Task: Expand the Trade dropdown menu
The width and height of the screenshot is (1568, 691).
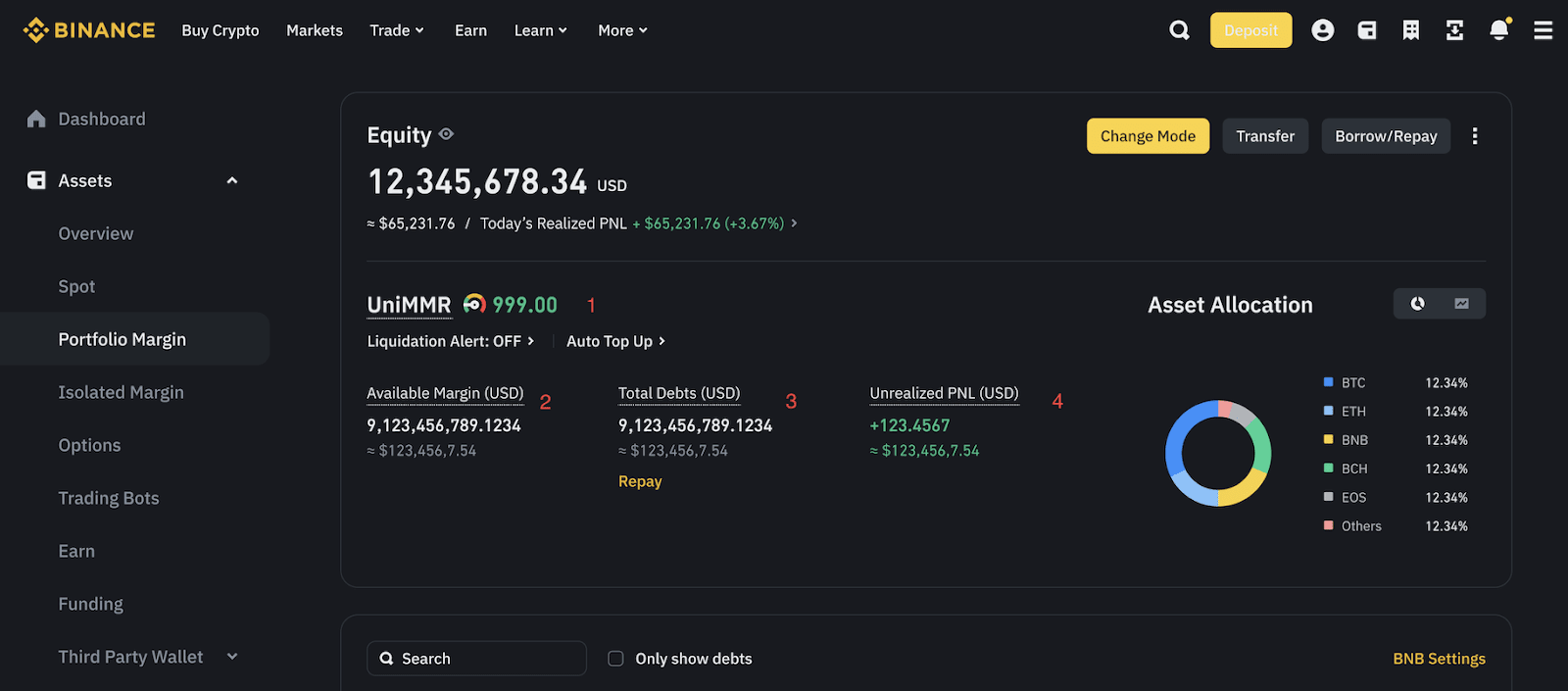Action: click(x=396, y=30)
